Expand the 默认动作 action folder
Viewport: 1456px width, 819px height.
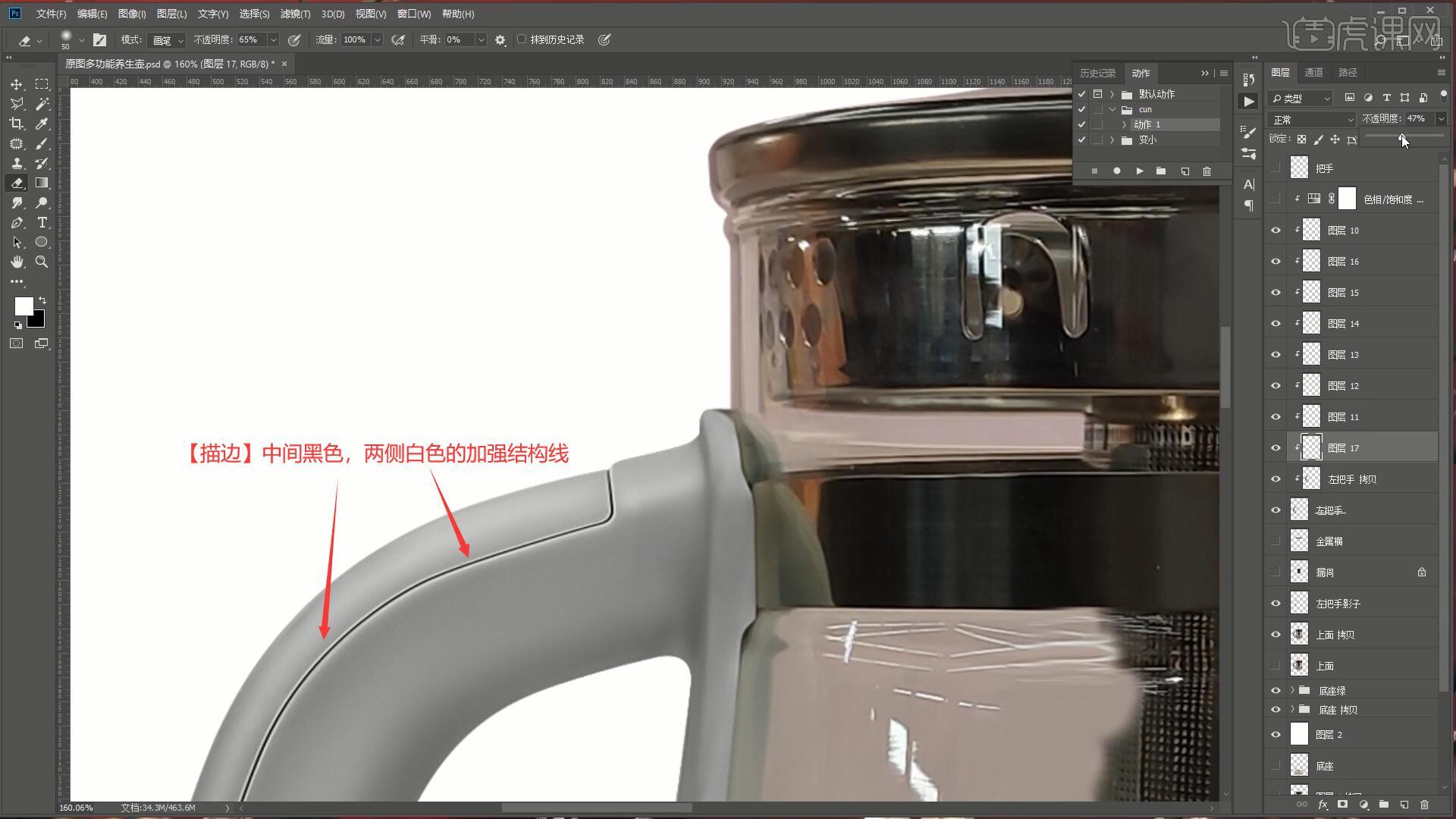(x=1112, y=94)
